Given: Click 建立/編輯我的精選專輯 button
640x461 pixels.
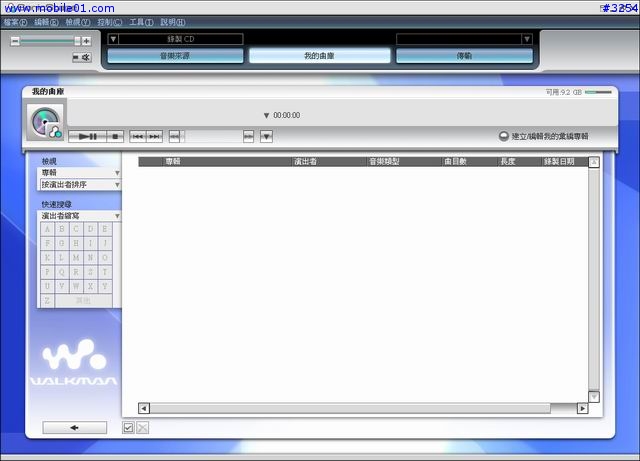Looking at the screenshot, I should tap(544, 136).
